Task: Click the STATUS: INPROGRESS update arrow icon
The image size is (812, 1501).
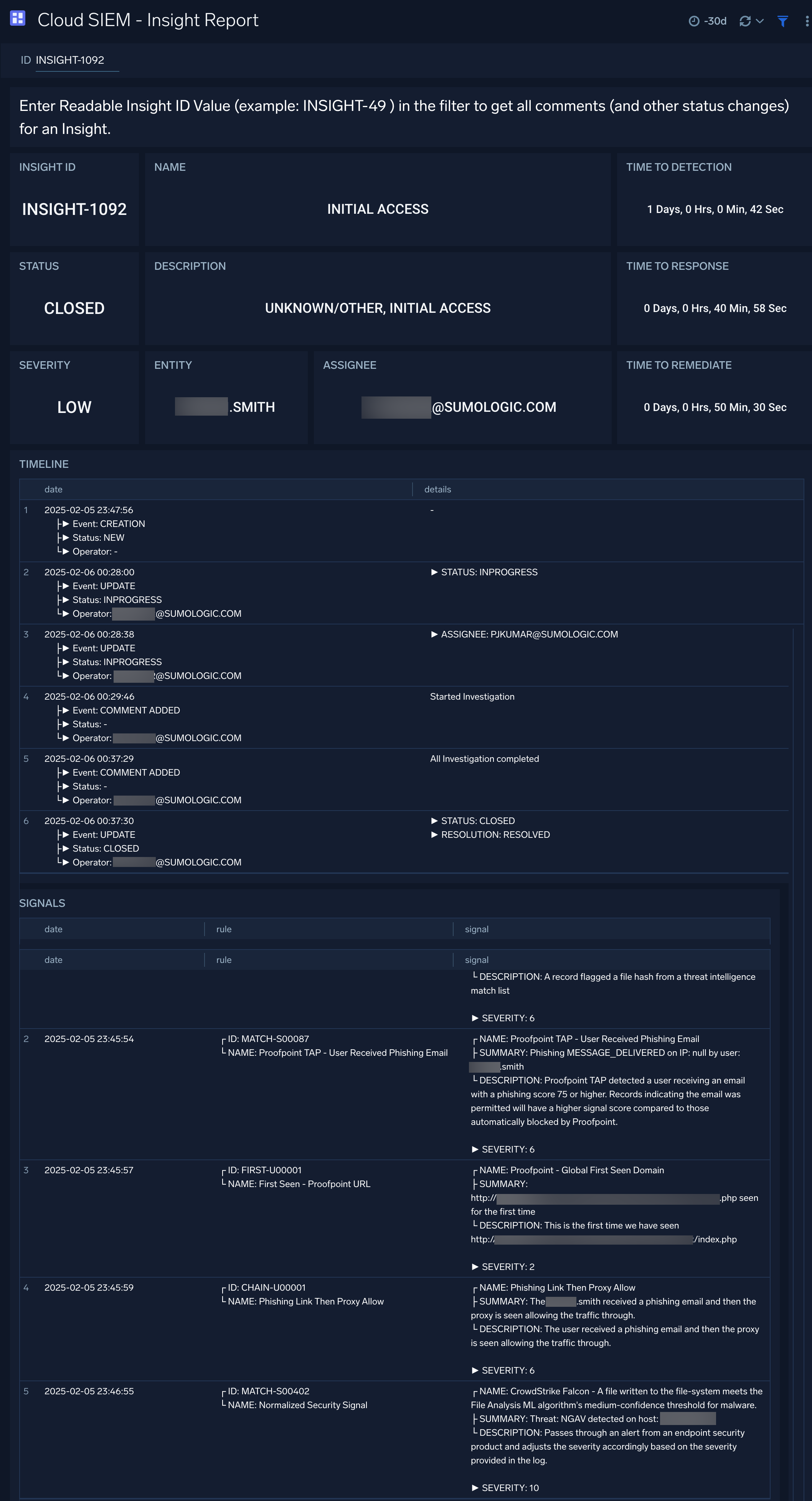Action: point(432,572)
